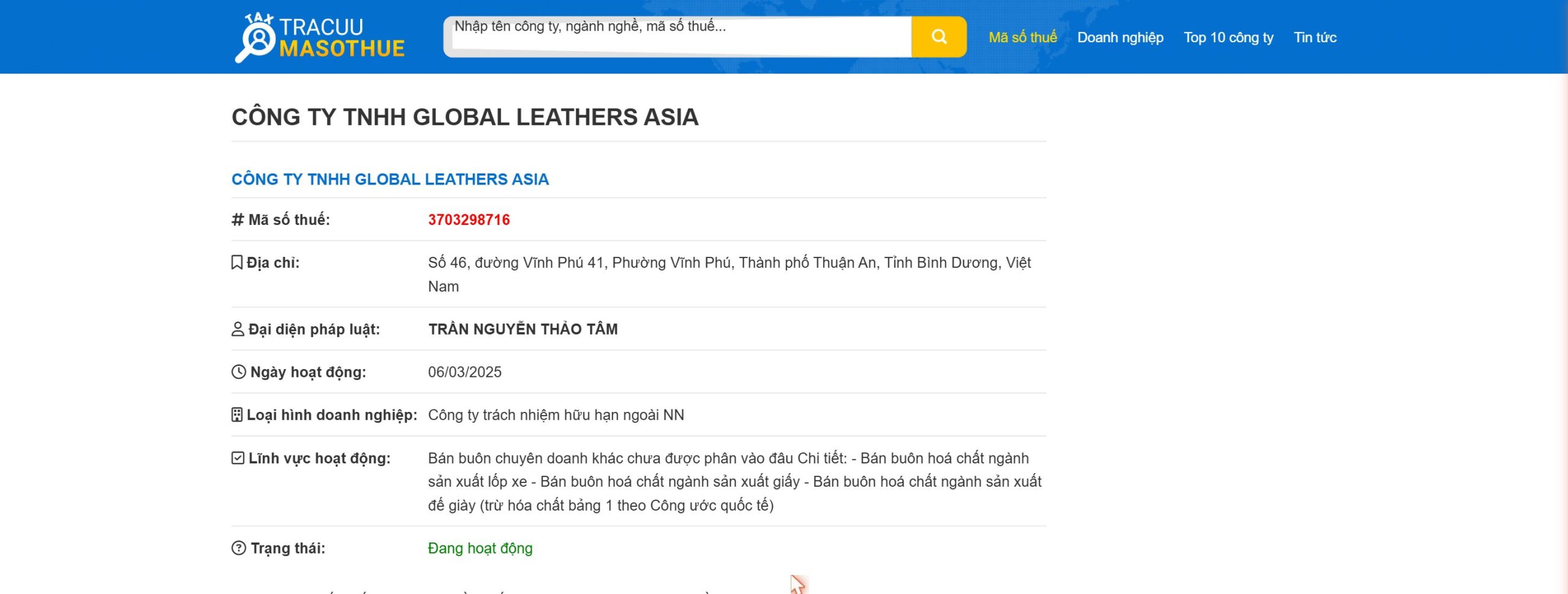The image size is (1568, 594).
Task: Click the person icon by Đại diện pháp luật
Action: [238, 329]
